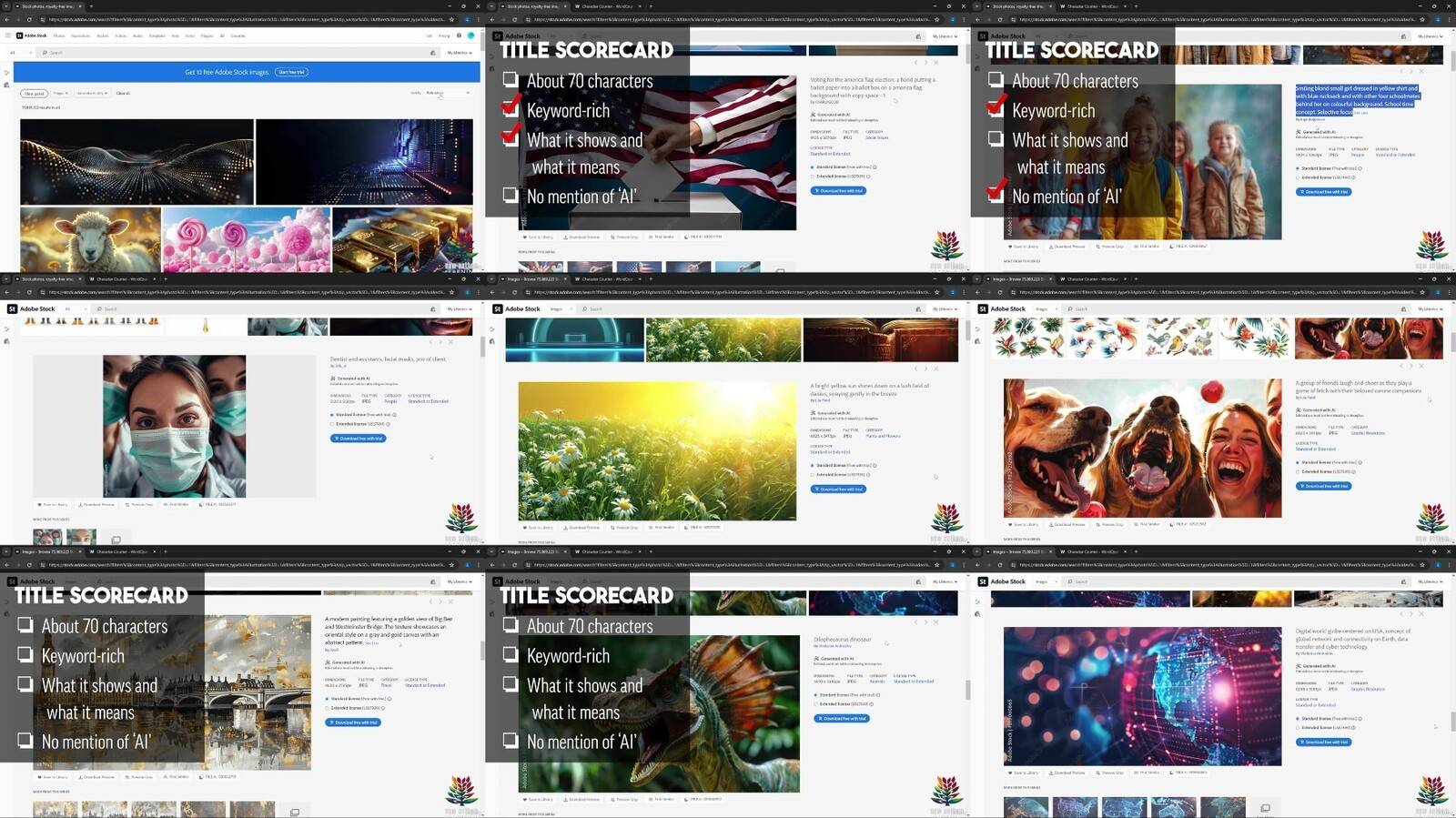Open Templates in the search results page navigation
This screenshot has height=818, width=1456.
157,35
